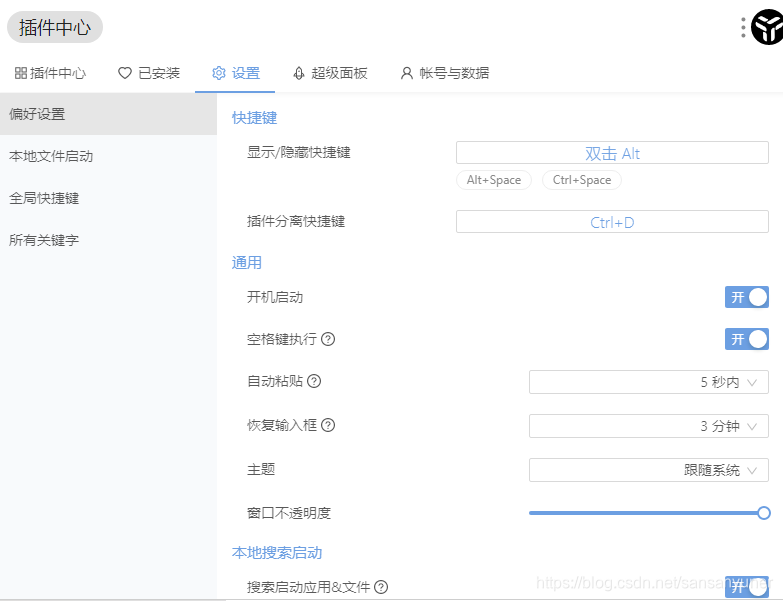This screenshot has width=783, height=601.
Task: Toggle the 开机启动 switch off
Action: 747,298
